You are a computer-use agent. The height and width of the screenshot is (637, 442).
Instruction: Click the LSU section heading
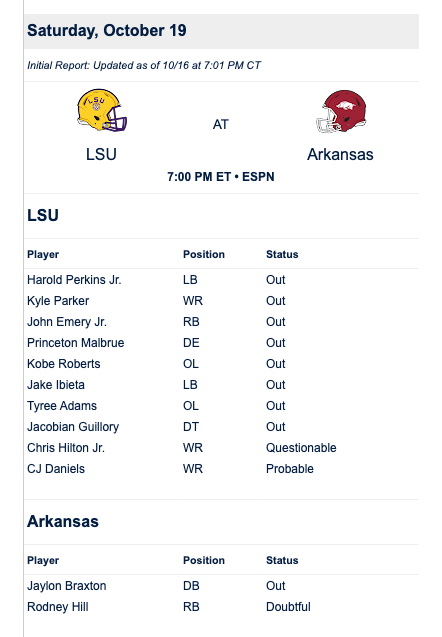click(43, 215)
